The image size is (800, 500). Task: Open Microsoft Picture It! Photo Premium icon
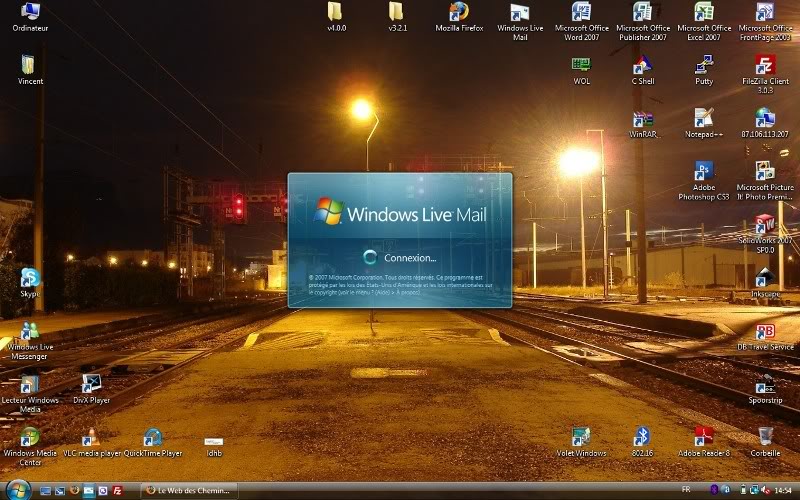pos(765,181)
